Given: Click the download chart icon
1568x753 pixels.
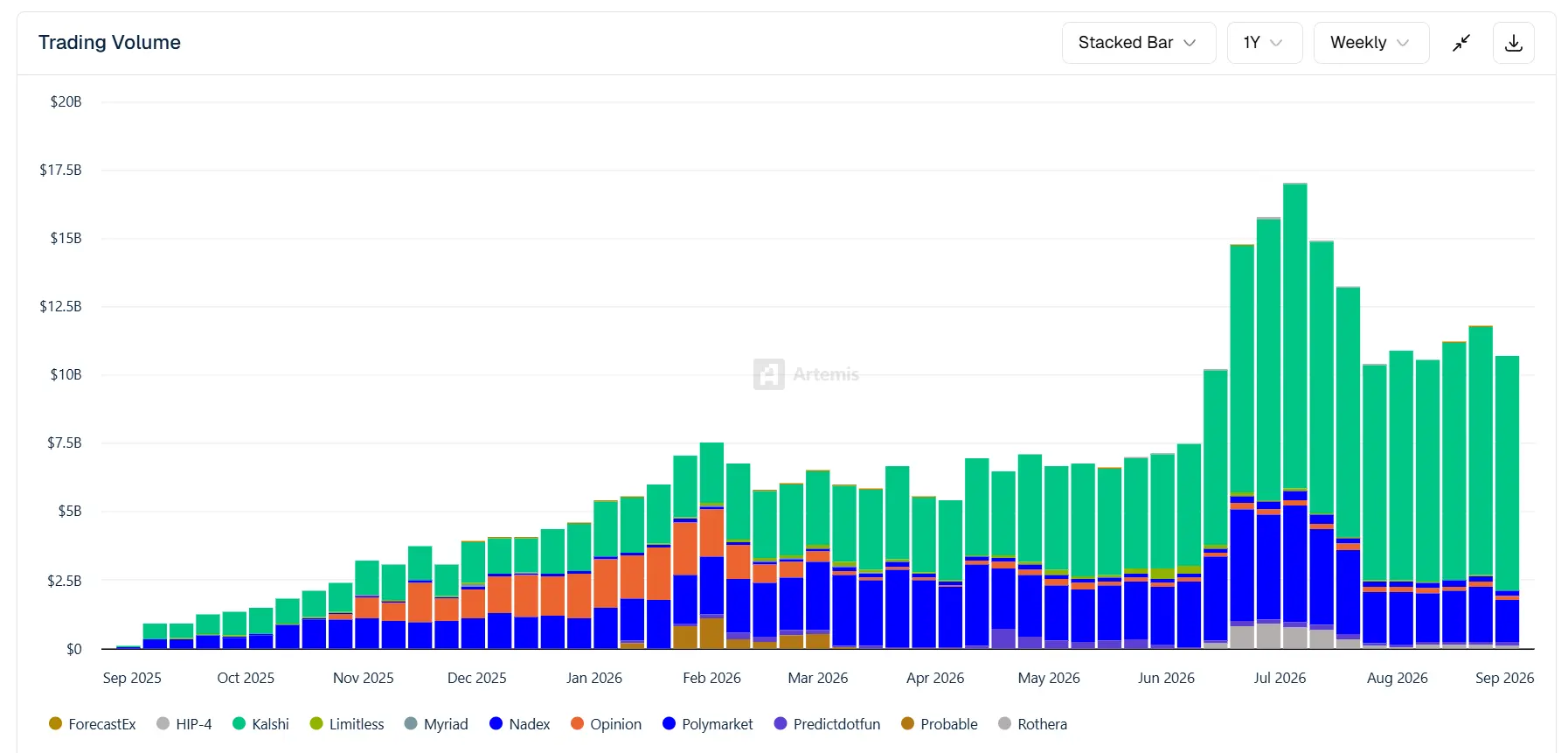Looking at the screenshot, I should coord(1514,43).
